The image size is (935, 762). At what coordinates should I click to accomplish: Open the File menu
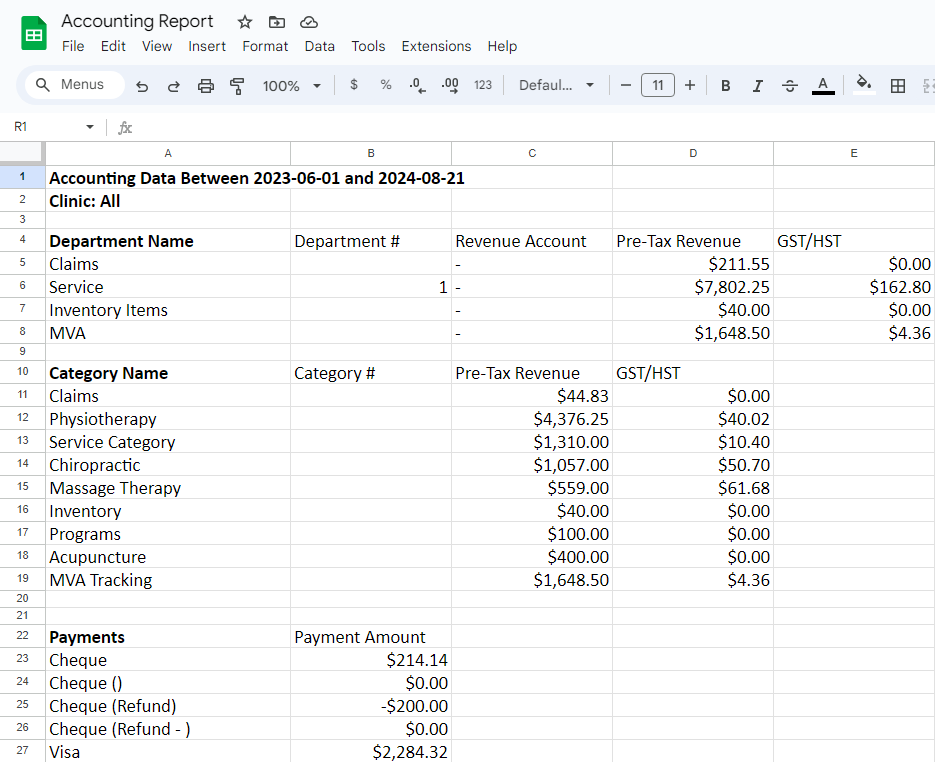tap(73, 47)
